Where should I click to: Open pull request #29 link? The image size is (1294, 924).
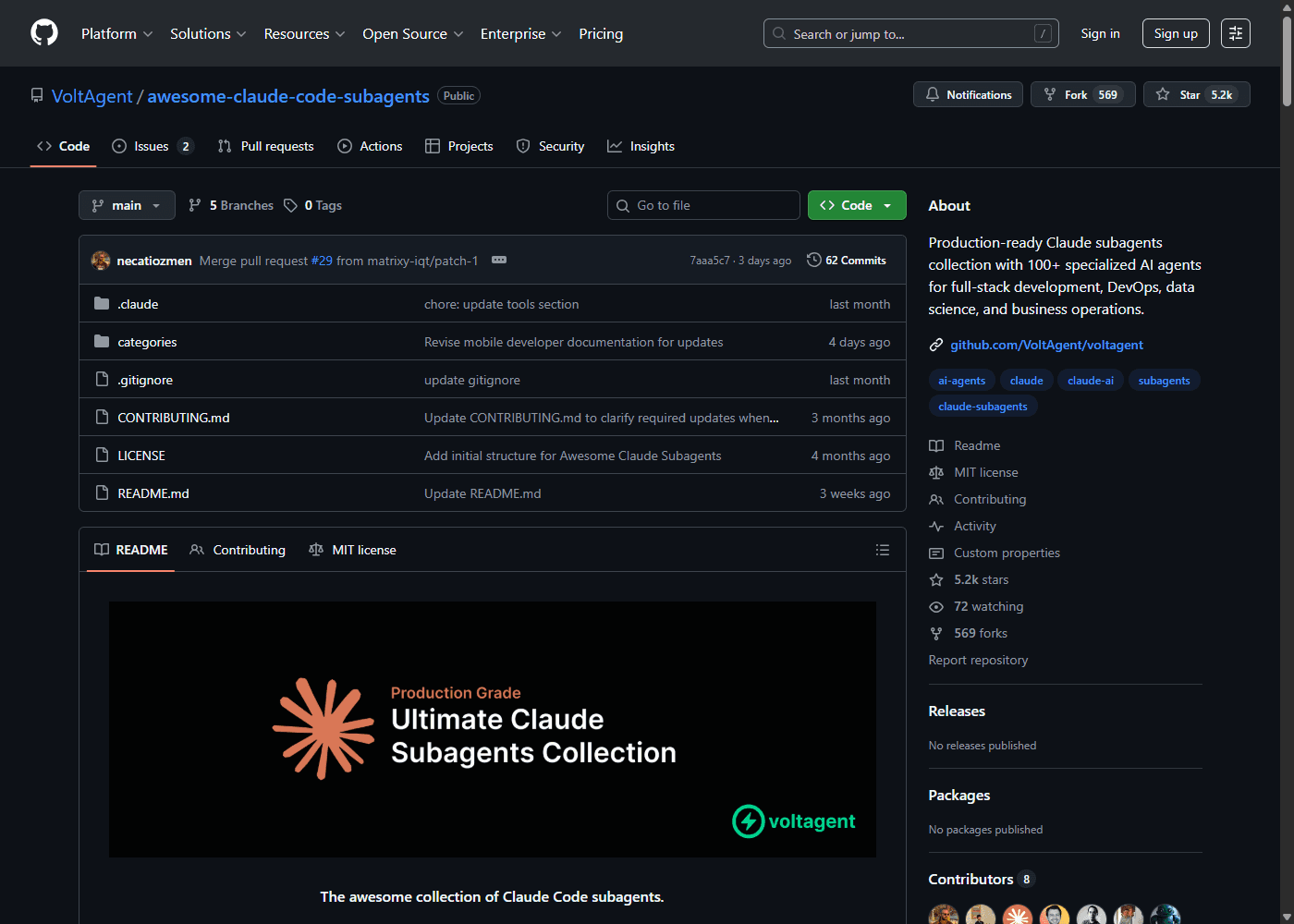322,261
